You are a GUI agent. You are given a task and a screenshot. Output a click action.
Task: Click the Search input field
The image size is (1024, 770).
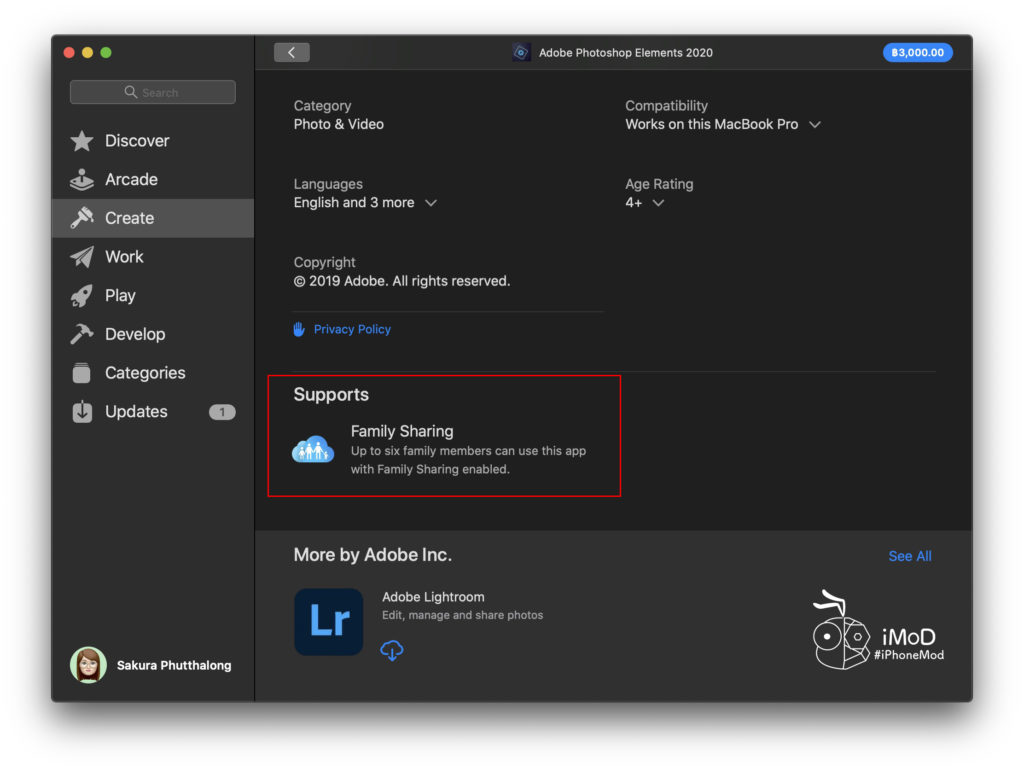(153, 92)
